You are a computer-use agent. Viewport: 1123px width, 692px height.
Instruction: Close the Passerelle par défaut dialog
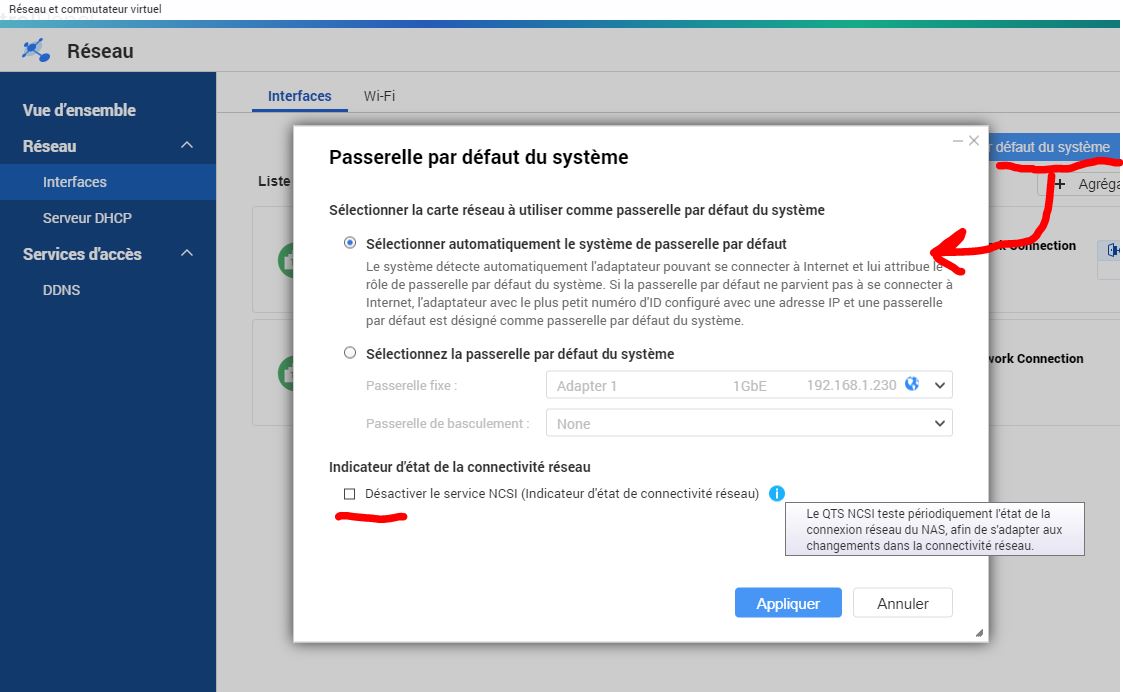pyautogui.click(x=974, y=141)
